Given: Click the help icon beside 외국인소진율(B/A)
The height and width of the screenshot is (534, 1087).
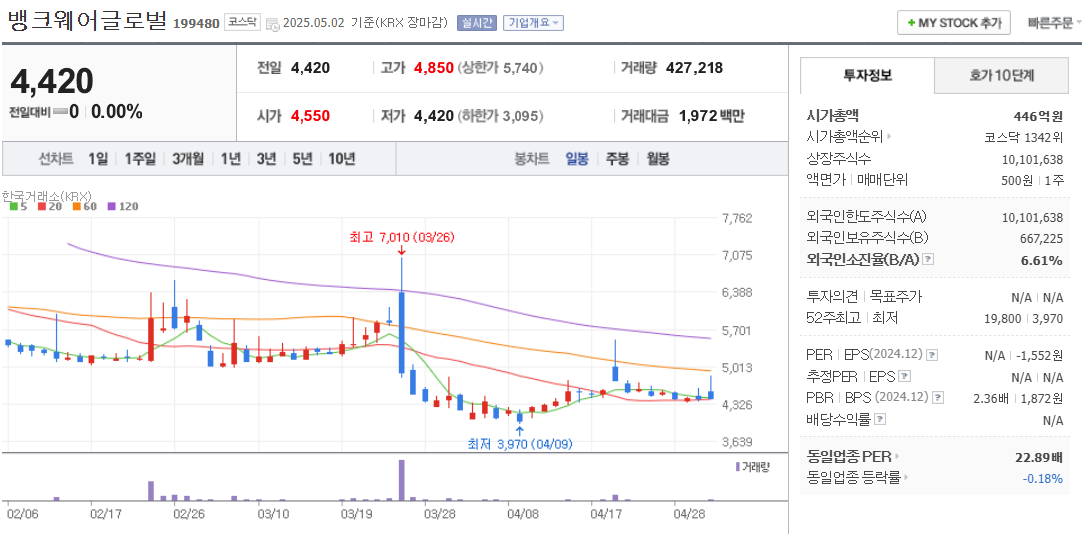Looking at the screenshot, I should (x=929, y=259).
